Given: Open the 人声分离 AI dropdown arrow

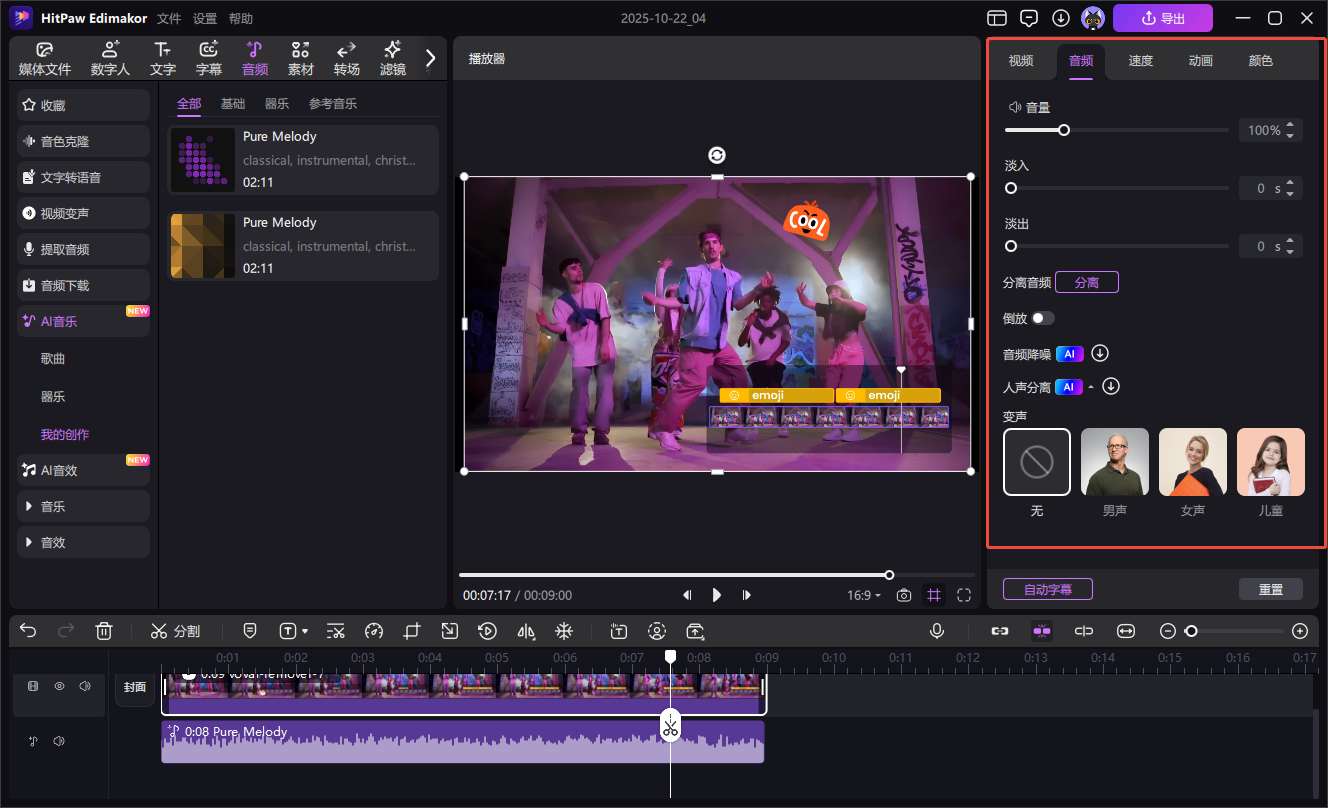Looking at the screenshot, I should [x=1089, y=386].
